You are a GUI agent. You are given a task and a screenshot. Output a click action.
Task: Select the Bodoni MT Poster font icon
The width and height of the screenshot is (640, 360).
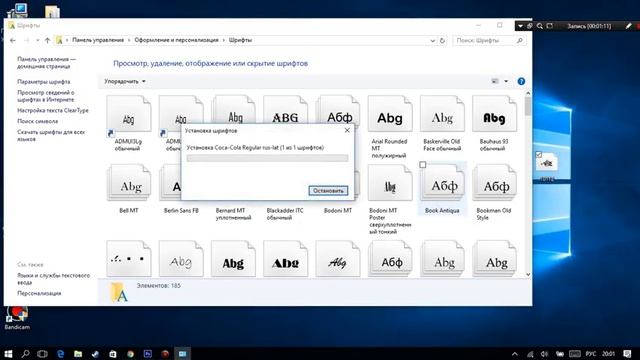(x=390, y=183)
